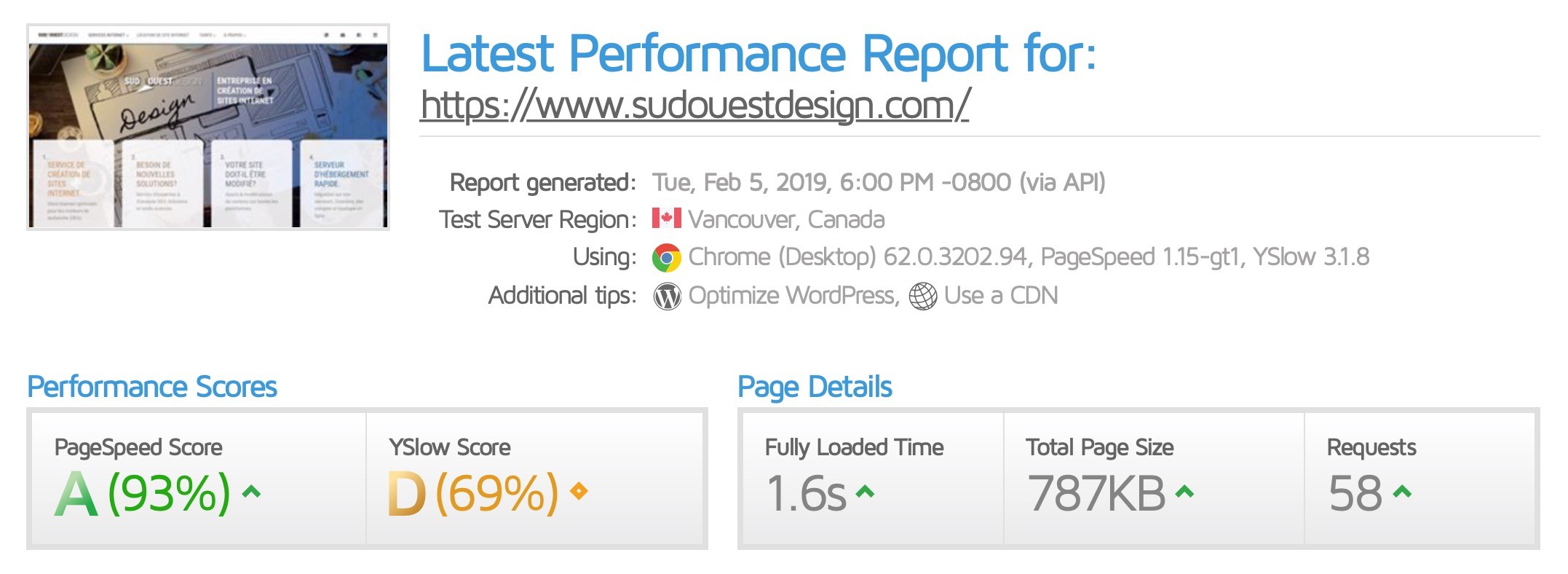Screen dimensions: 1568x574
Task: Click green arrow beside Total Page Size
Action: (1184, 492)
